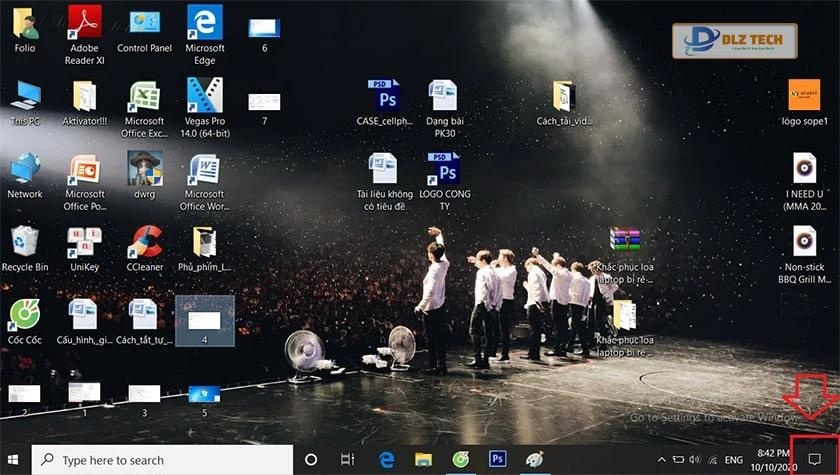
Task: Open the Start menu
Action: click(x=15, y=459)
